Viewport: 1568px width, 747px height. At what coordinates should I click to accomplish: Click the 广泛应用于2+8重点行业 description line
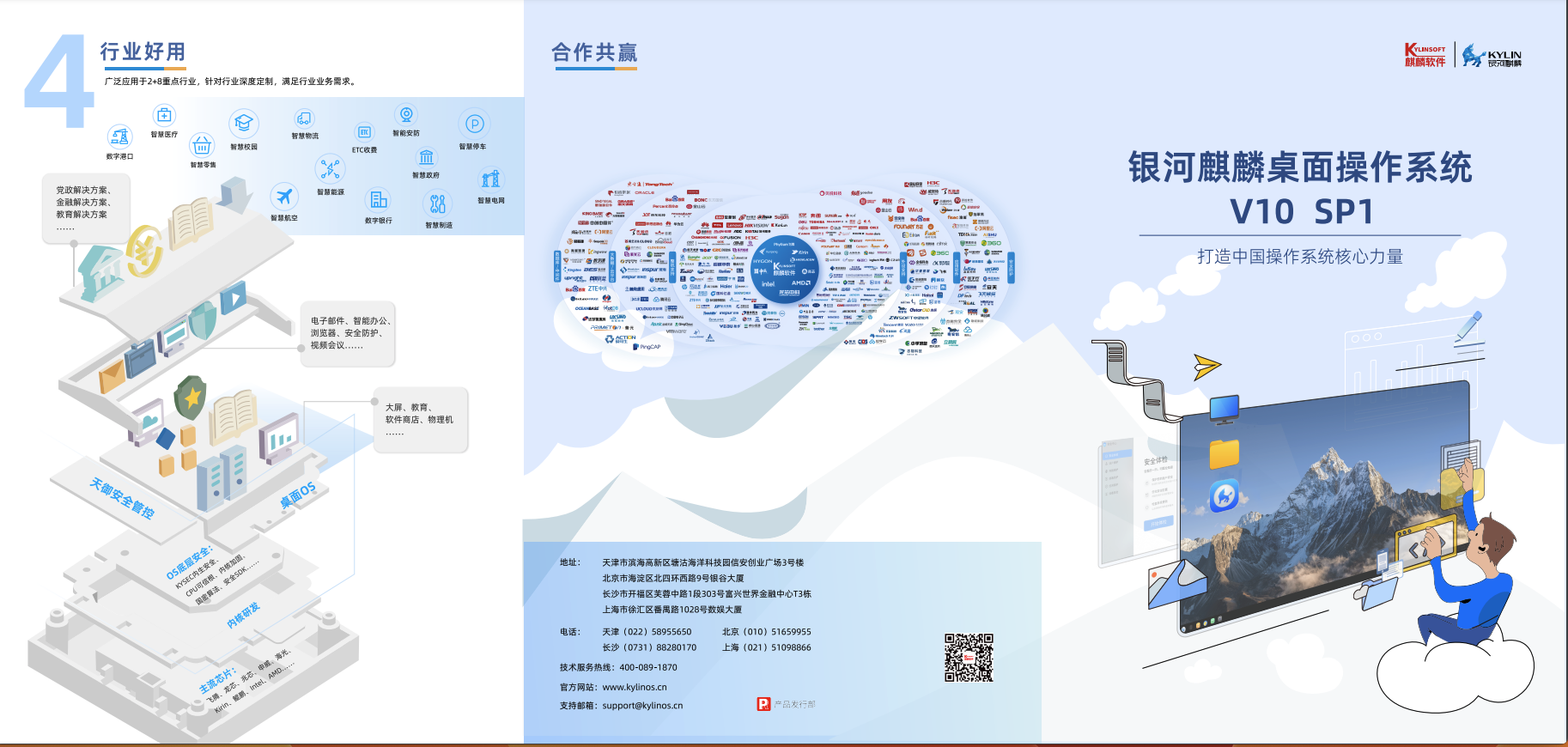[x=229, y=82]
